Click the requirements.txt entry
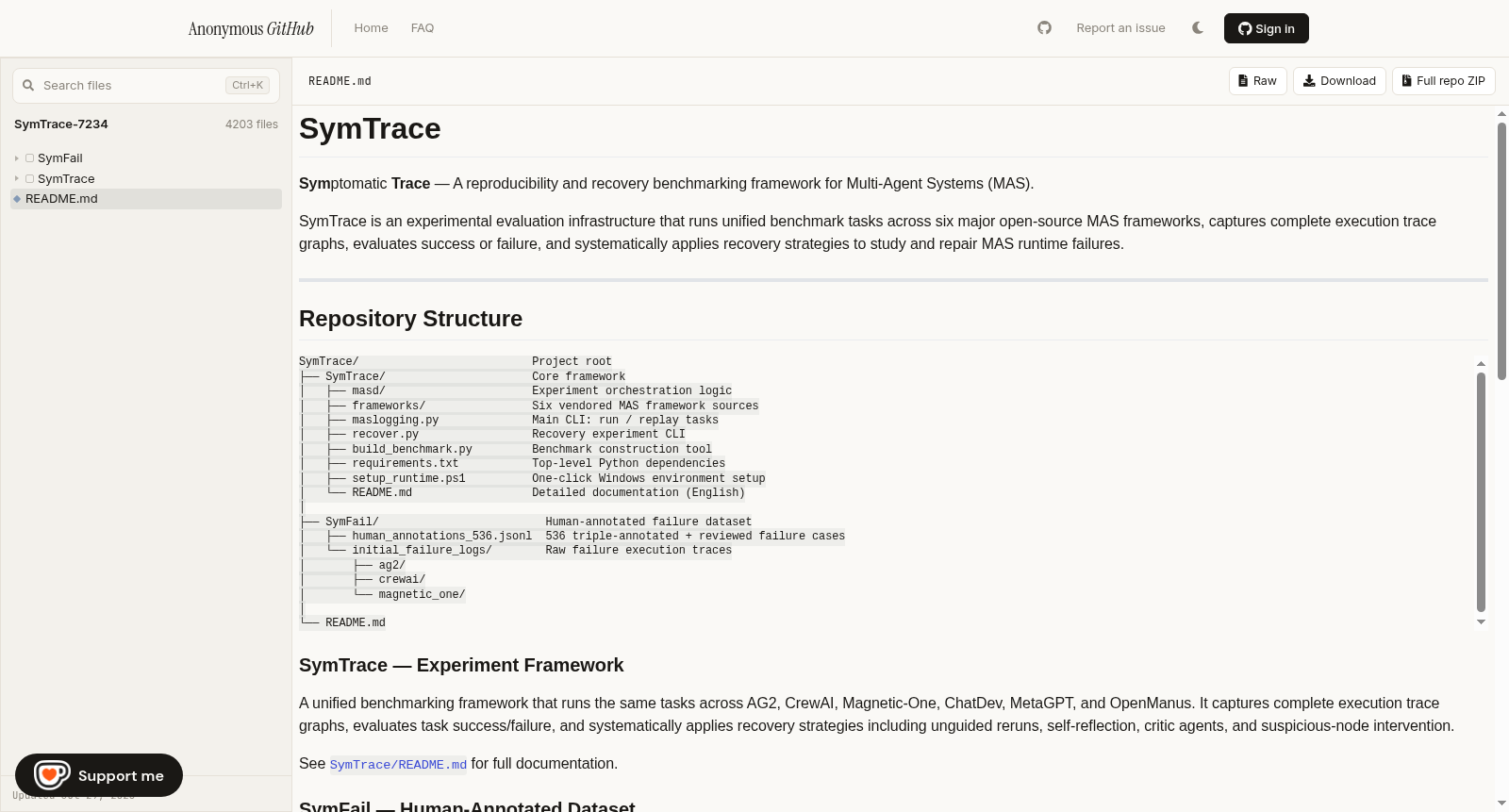Image resolution: width=1509 pixels, height=812 pixels. click(406, 464)
